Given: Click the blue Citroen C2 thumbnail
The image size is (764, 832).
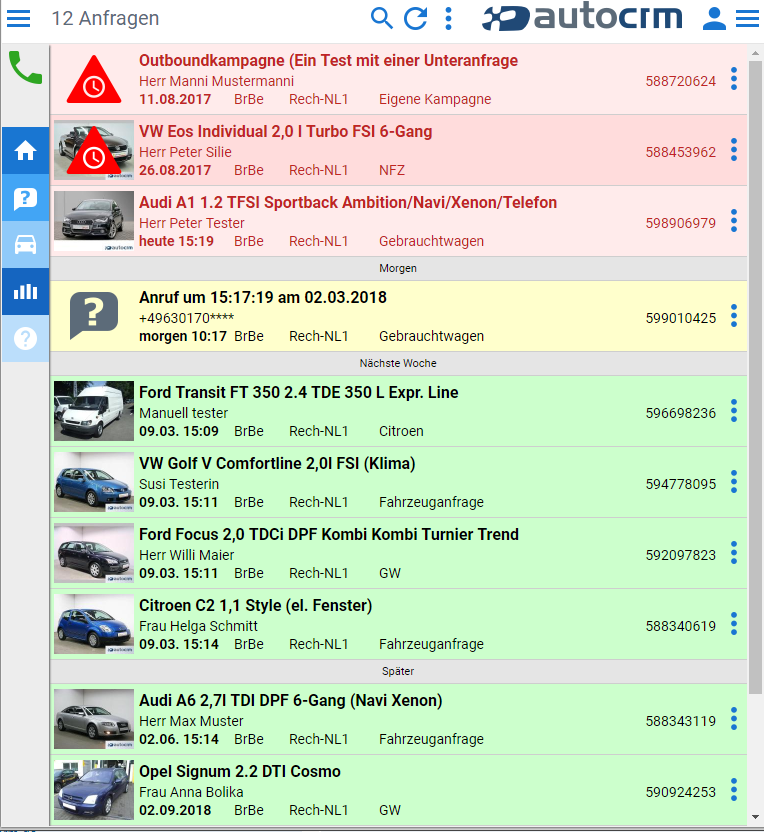Looking at the screenshot, I should pos(94,625).
